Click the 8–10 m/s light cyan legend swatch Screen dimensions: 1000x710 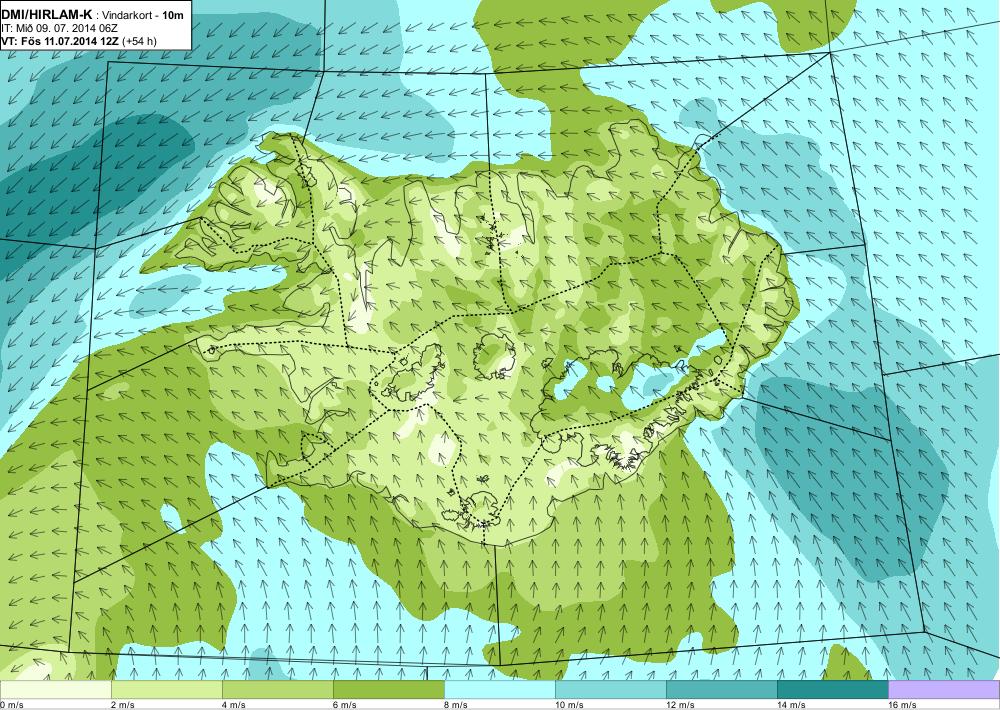coord(499,690)
